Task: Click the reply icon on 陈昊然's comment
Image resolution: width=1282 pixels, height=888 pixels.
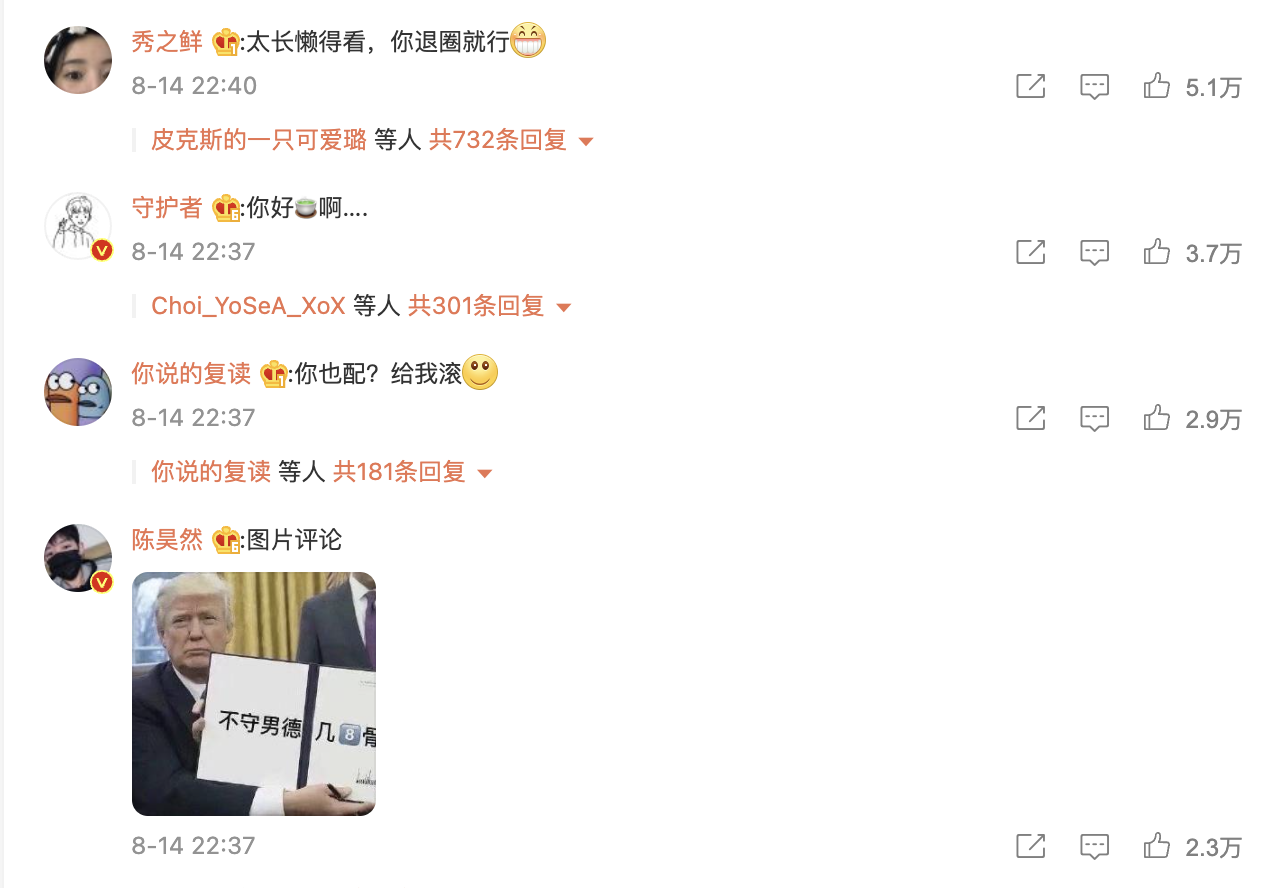Action: click(1095, 847)
